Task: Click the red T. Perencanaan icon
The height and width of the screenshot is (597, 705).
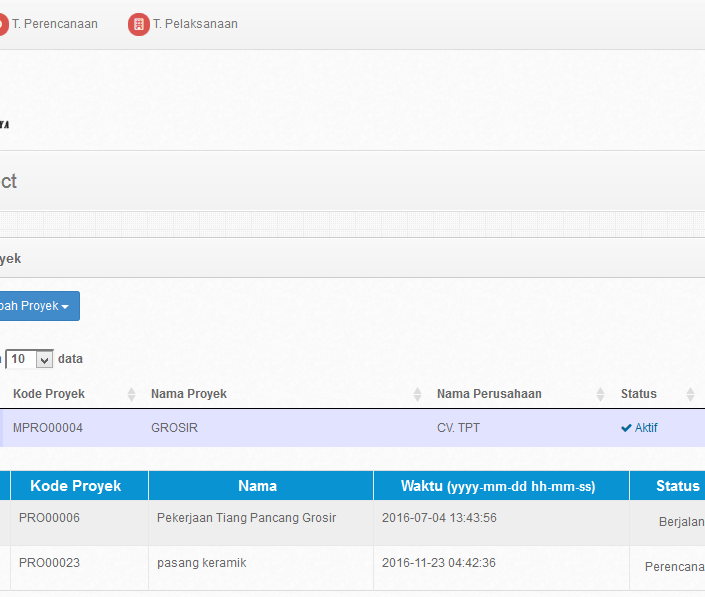Action: coord(2,24)
